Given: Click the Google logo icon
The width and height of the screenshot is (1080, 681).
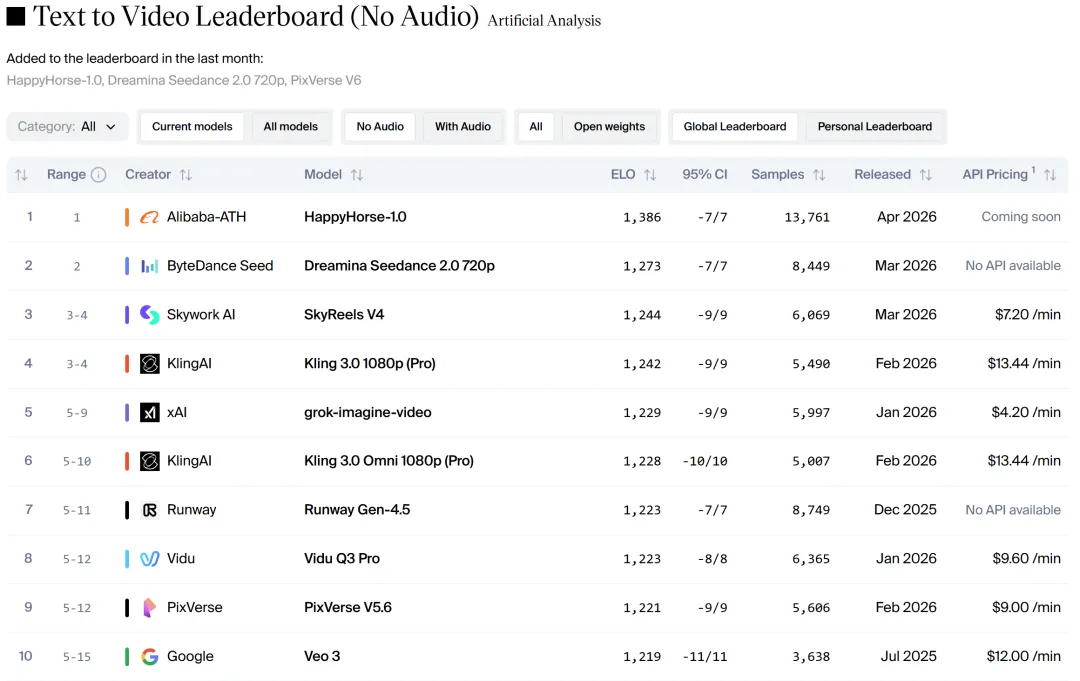Looking at the screenshot, I should 149,656.
